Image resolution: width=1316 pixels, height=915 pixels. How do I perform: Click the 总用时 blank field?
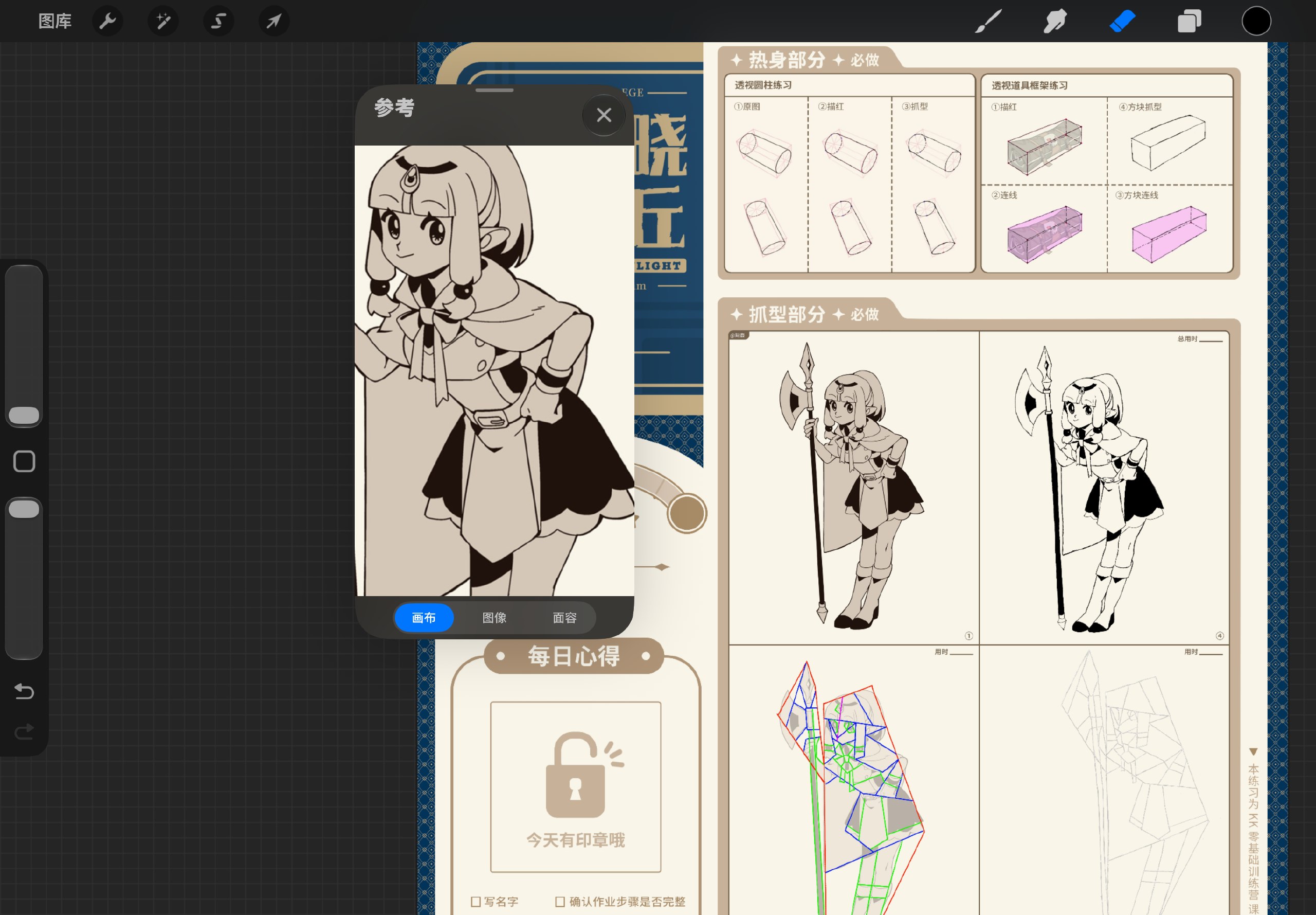[x=1210, y=339]
